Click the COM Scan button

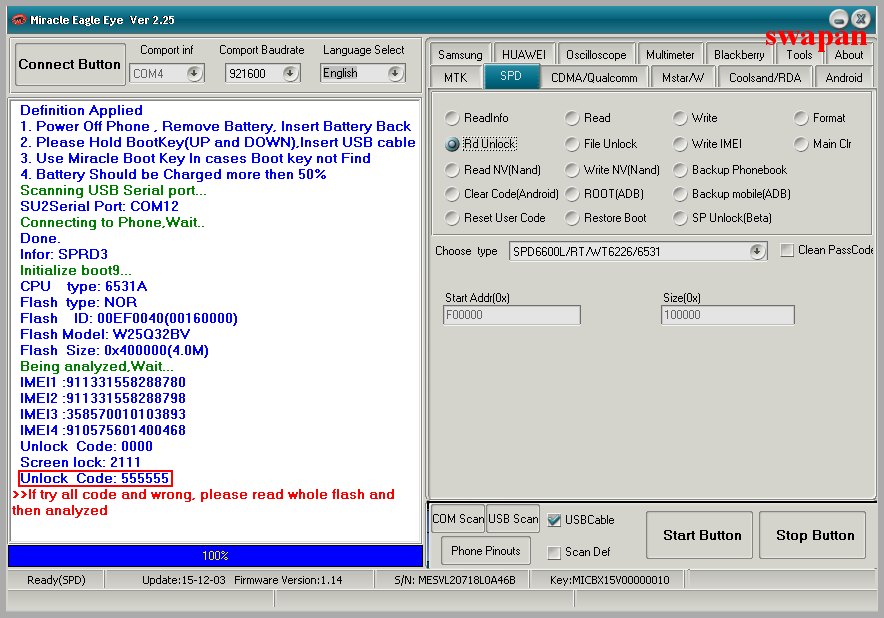pos(458,519)
